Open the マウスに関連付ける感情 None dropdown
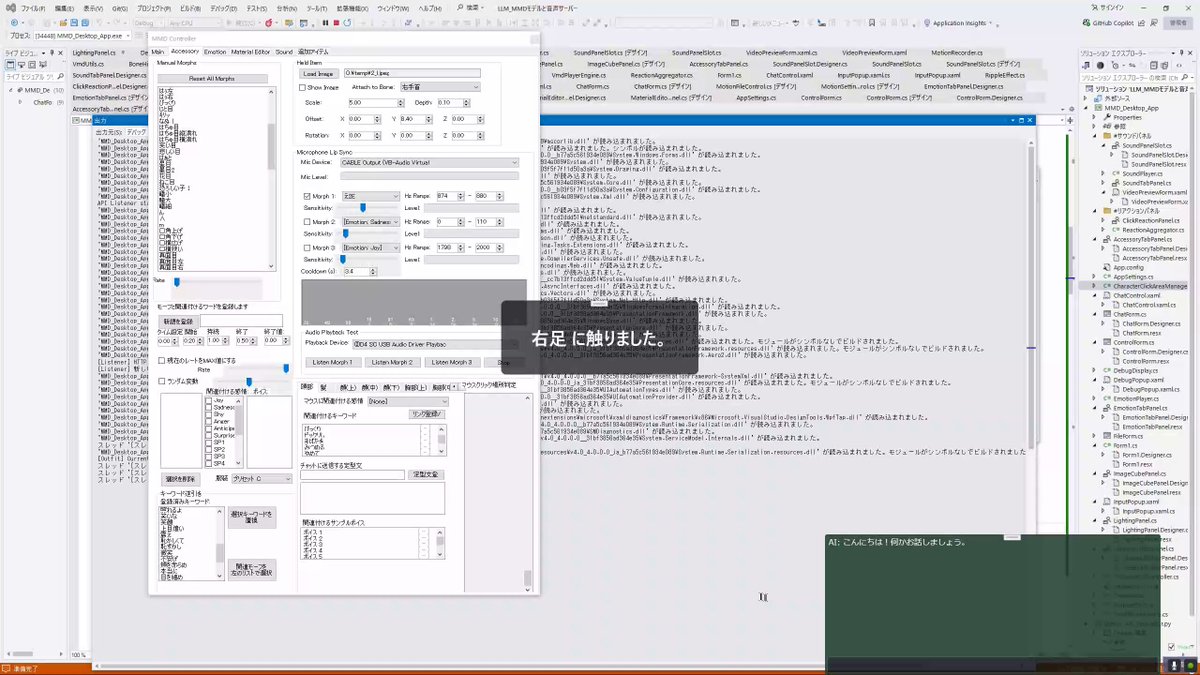Viewport: 1200px width, 675px height. pos(408,401)
